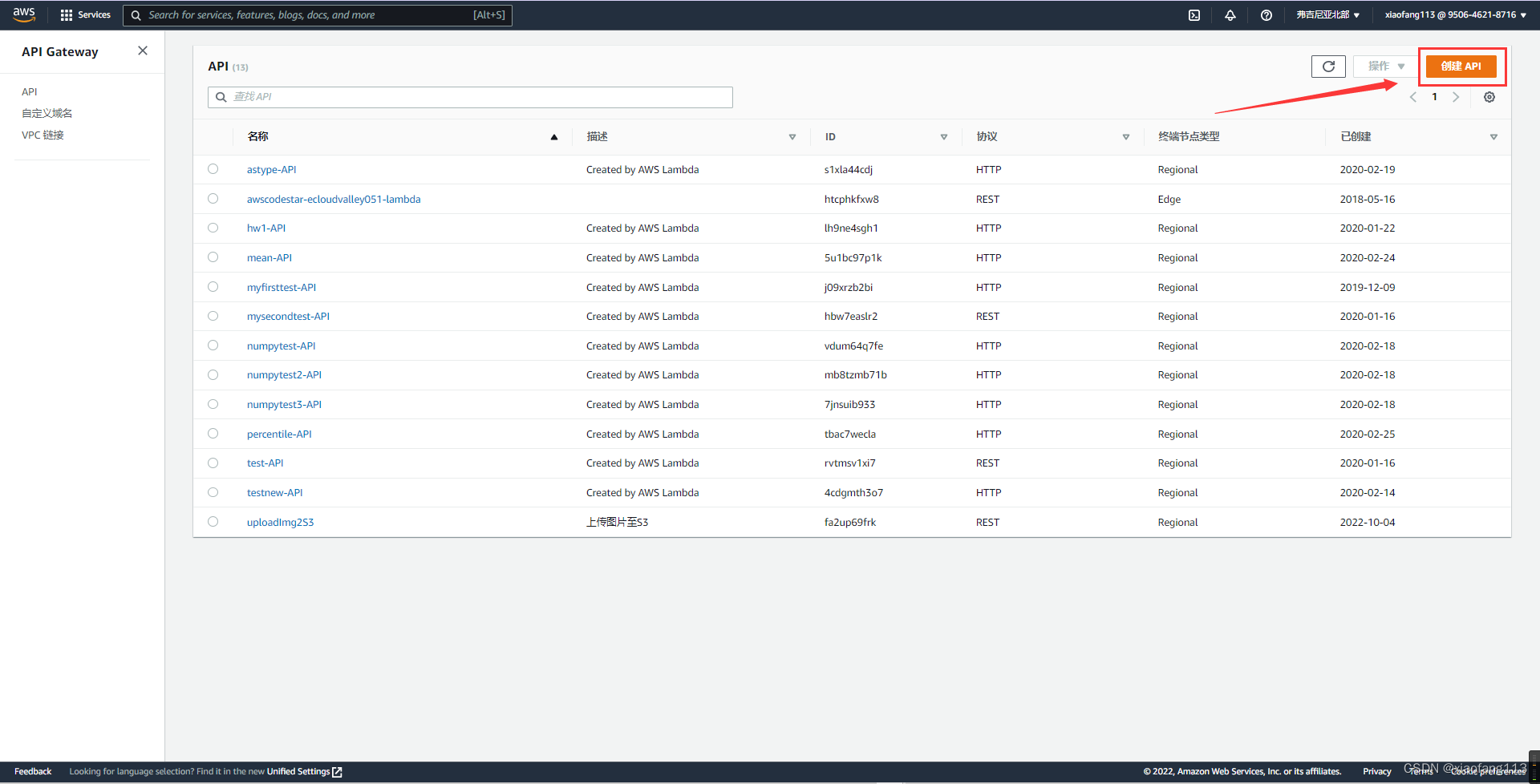
Task: Select the test-API radio button
Action: [213, 463]
